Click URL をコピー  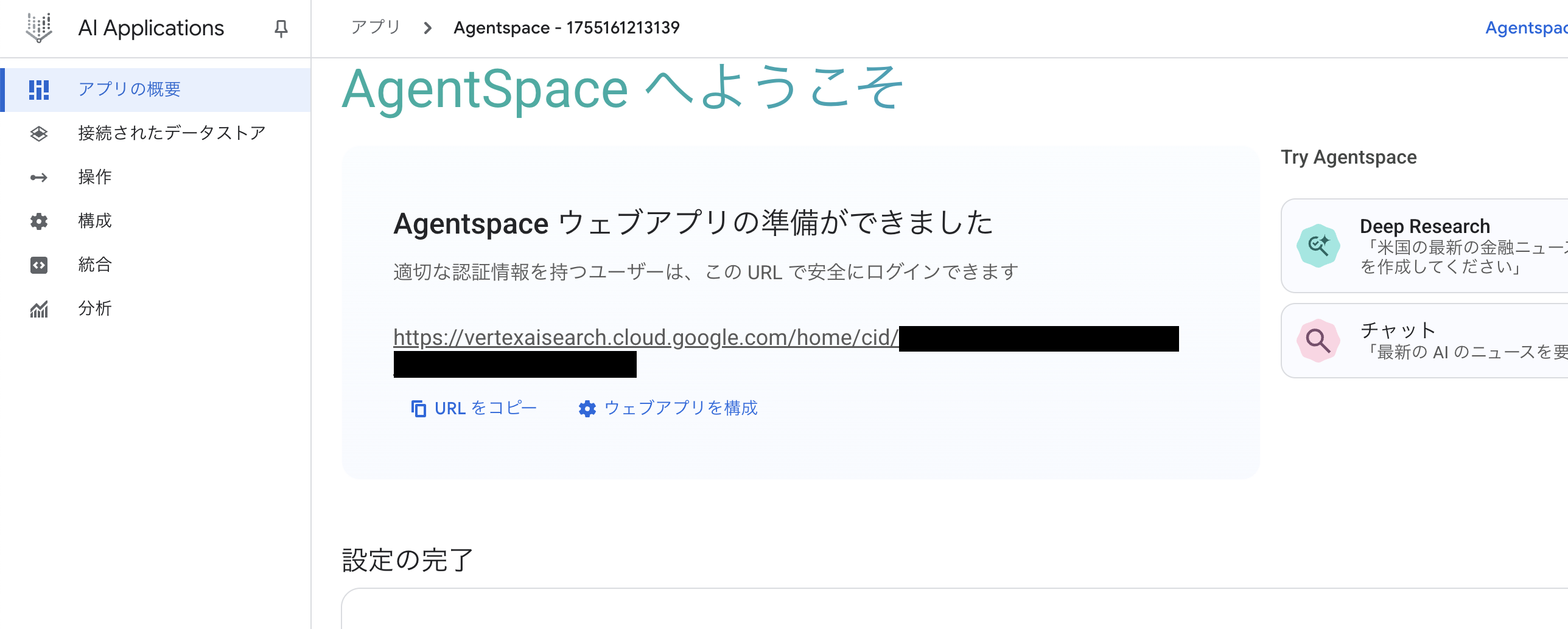click(x=484, y=408)
